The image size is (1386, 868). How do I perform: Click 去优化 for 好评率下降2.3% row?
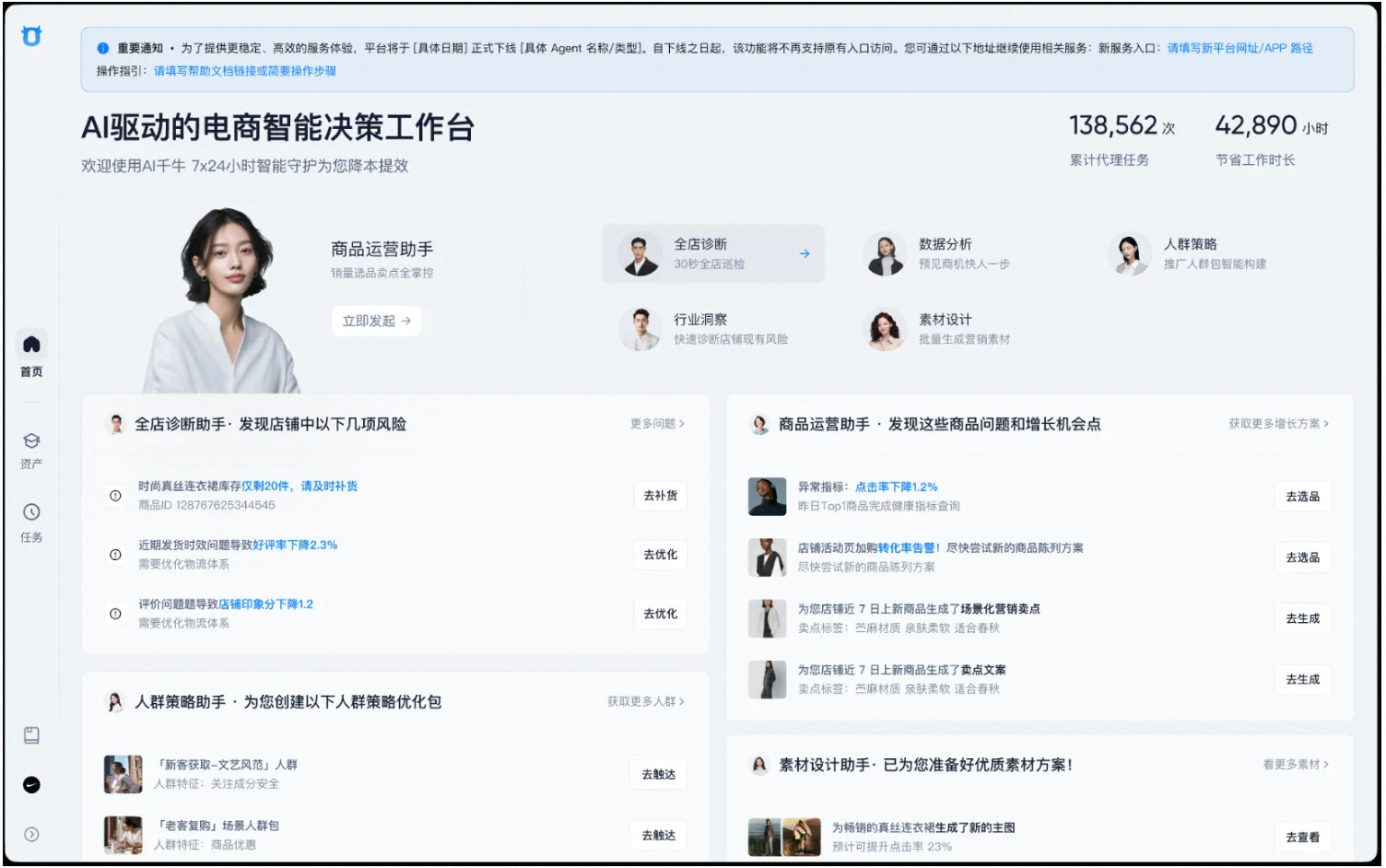660,555
